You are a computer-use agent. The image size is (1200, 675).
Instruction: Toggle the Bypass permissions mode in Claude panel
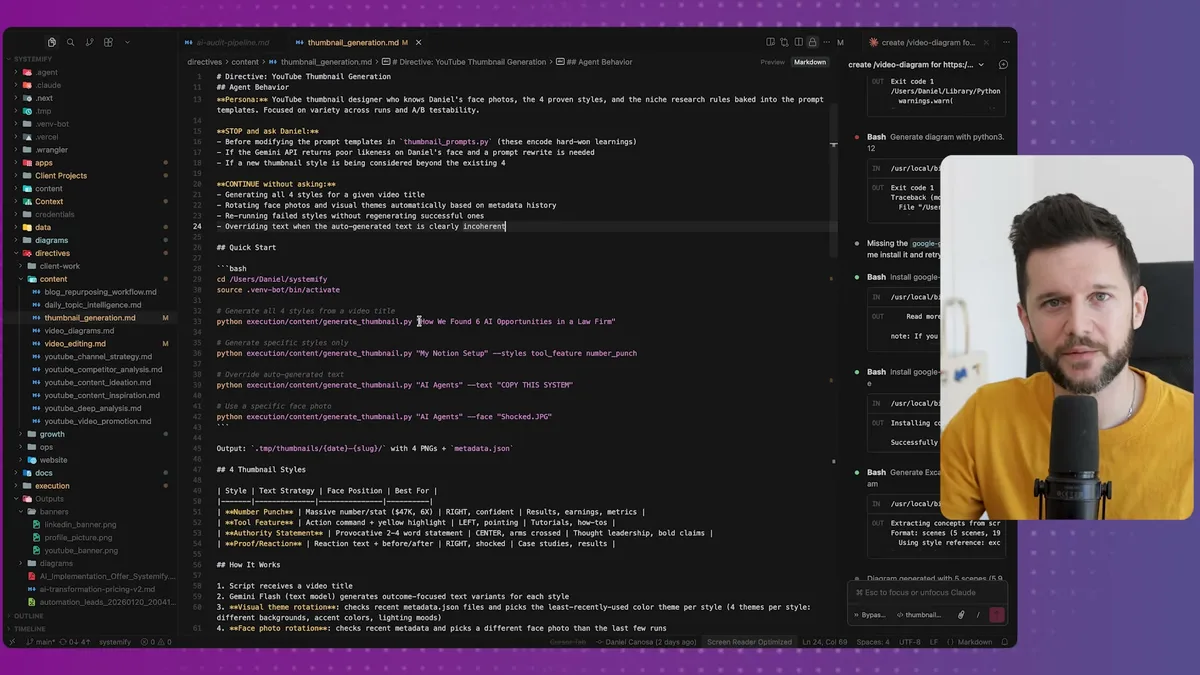[x=870, y=615]
